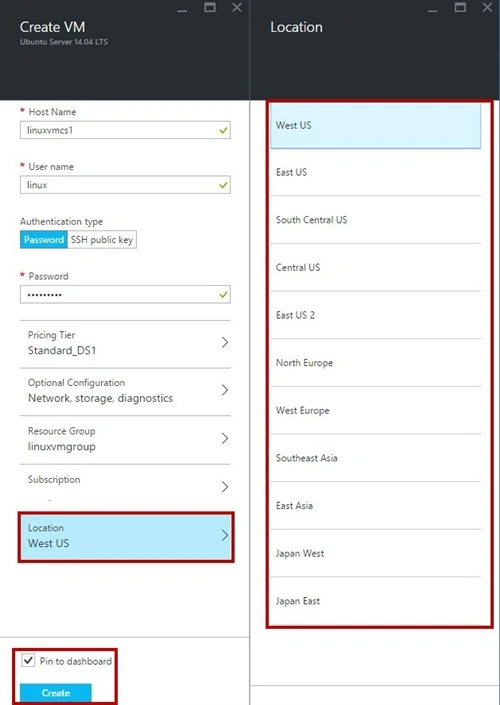Switch to SSH public key authentication
500x705 pixels.
click(102, 240)
